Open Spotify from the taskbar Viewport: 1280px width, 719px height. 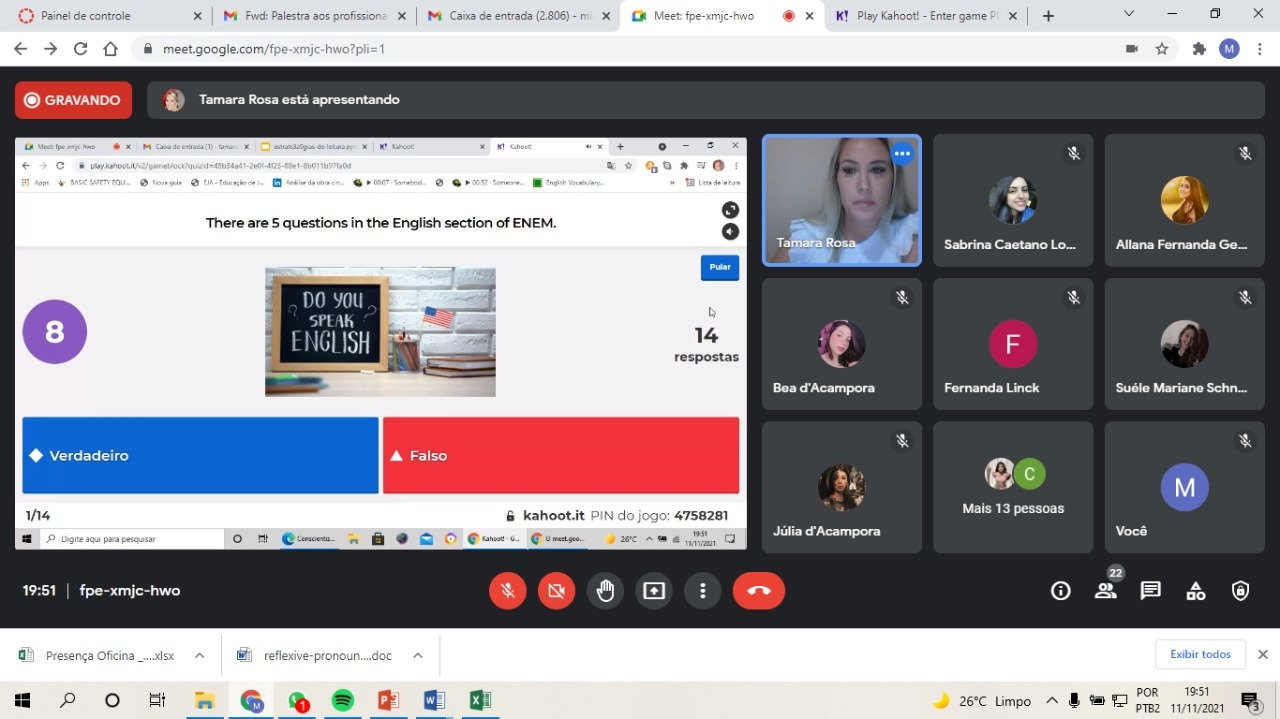(x=343, y=701)
